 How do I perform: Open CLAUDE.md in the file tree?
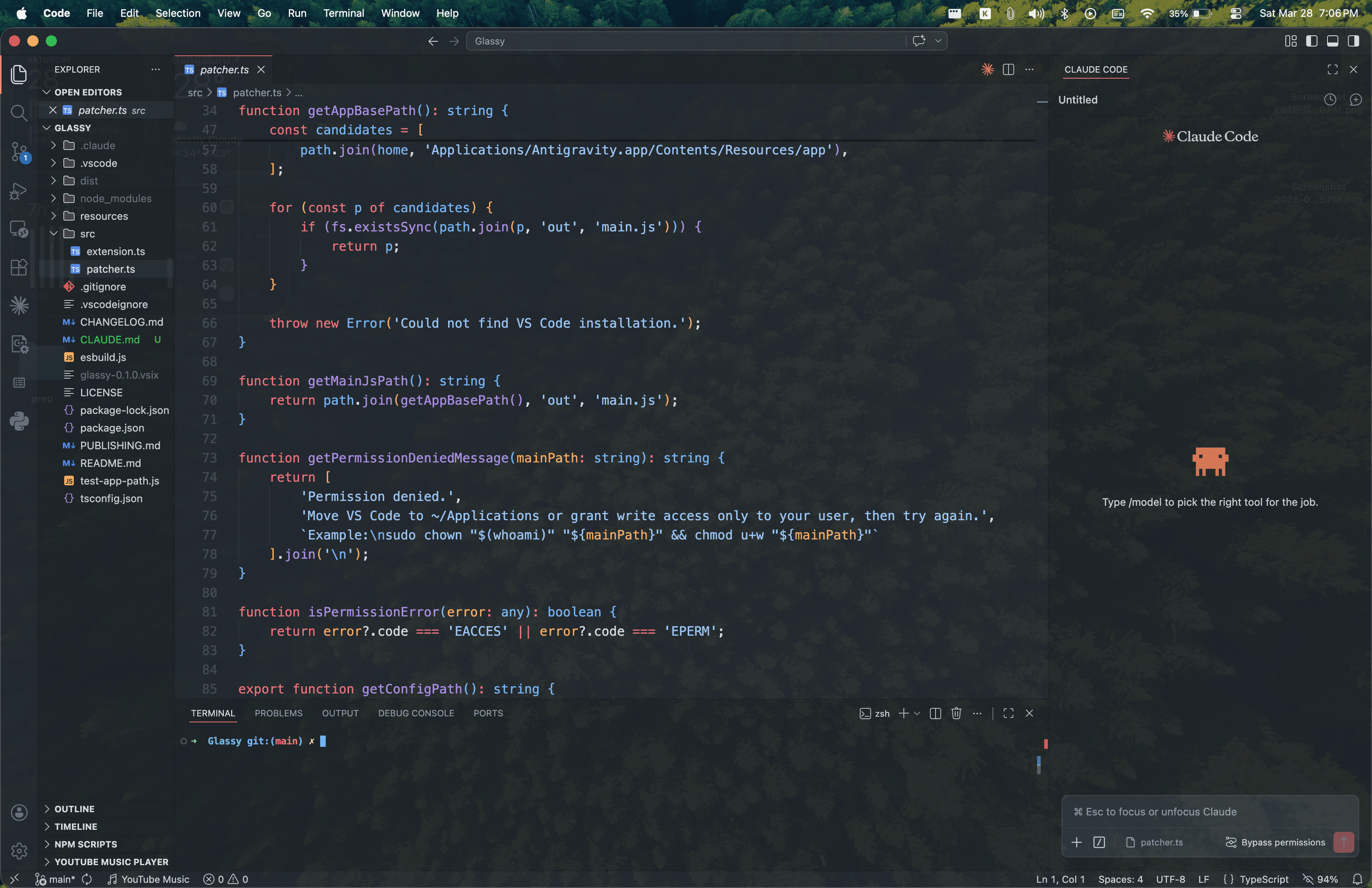tap(110, 339)
